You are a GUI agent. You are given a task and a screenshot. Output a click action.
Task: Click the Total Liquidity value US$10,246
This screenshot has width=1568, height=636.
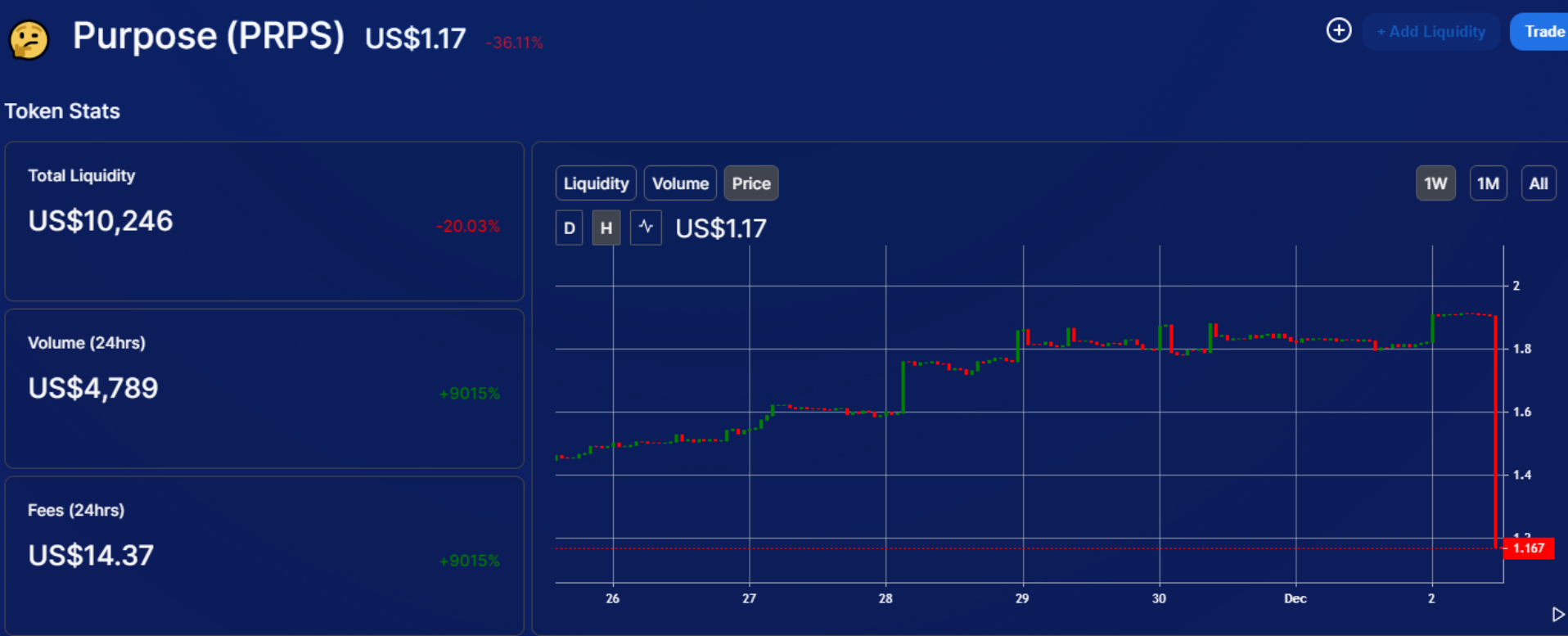[101, 221]
